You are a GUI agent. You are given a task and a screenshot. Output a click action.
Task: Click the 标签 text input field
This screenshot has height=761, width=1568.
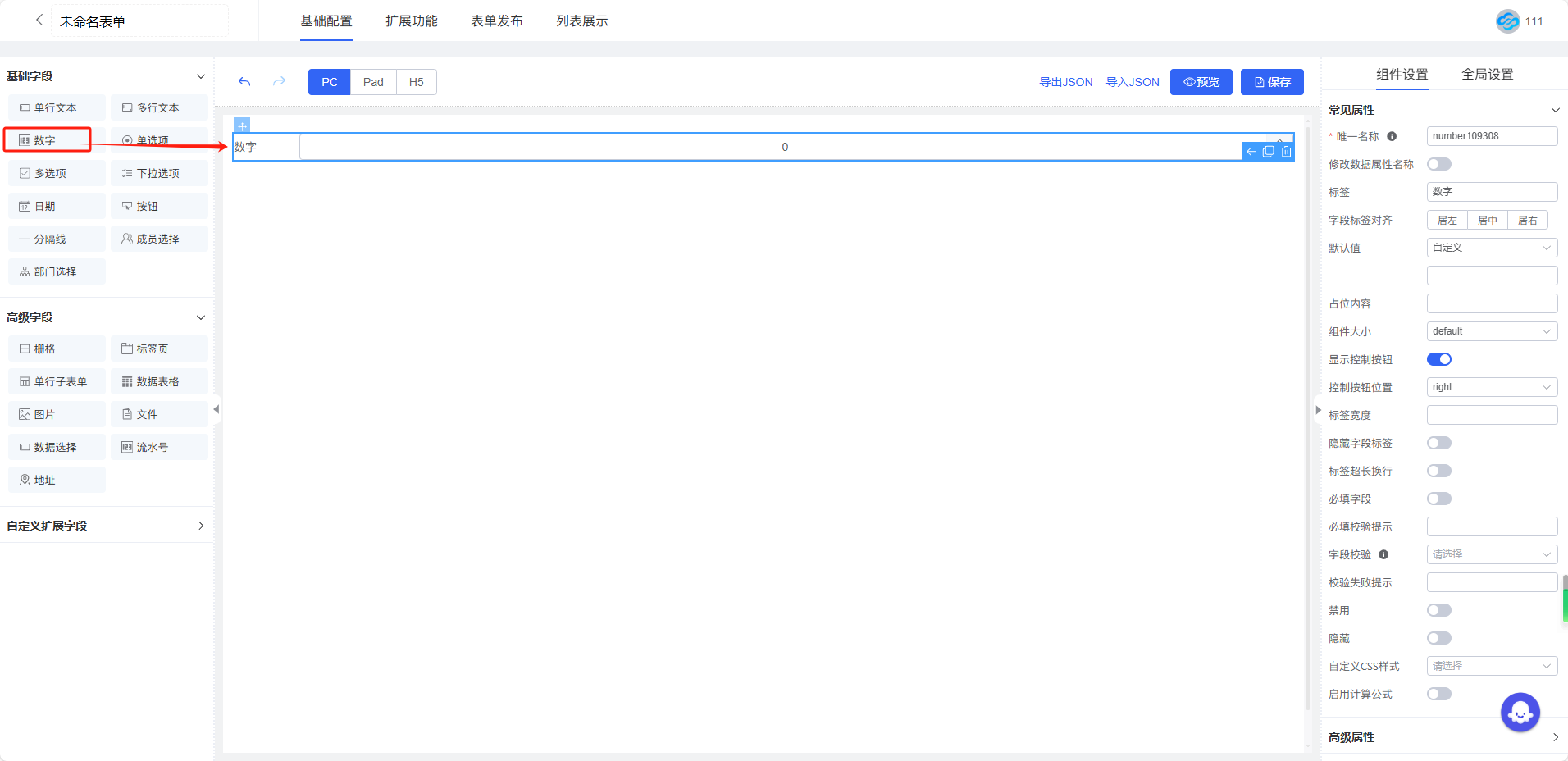point(1491,192)
